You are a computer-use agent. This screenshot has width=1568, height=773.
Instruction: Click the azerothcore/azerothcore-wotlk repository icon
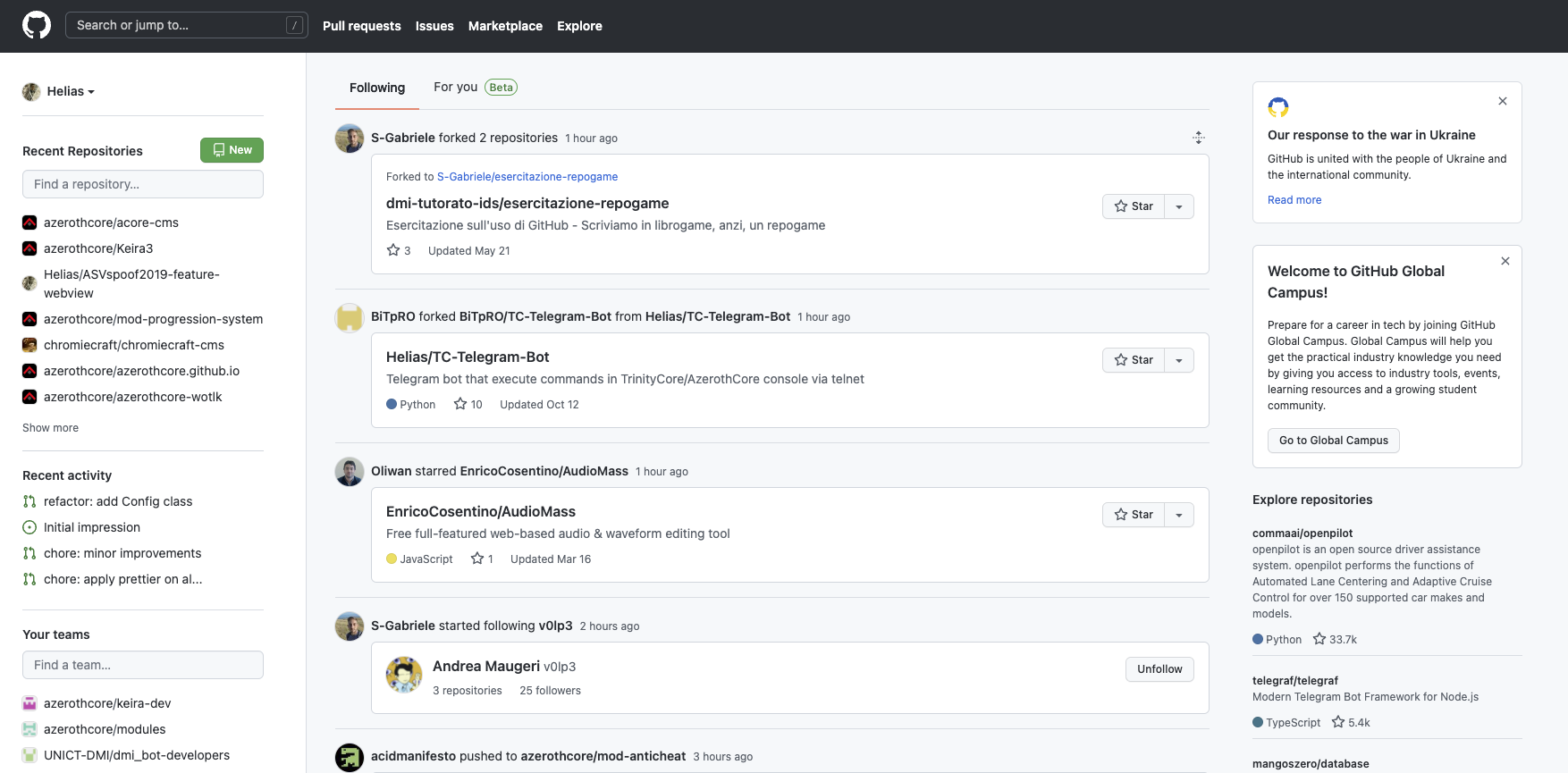point(30,397)
